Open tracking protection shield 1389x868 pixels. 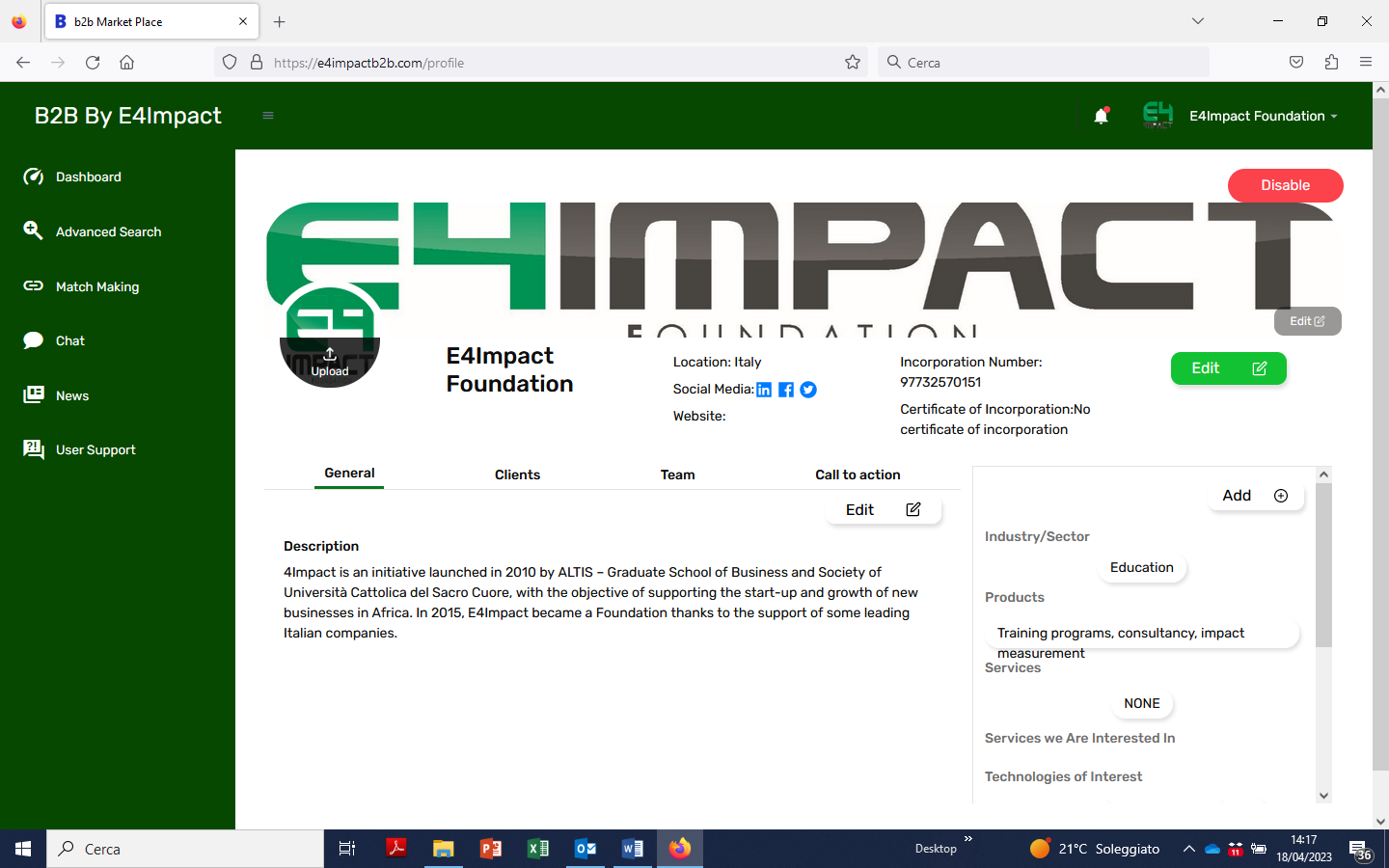pyautogui.click(x=230, y=63)
